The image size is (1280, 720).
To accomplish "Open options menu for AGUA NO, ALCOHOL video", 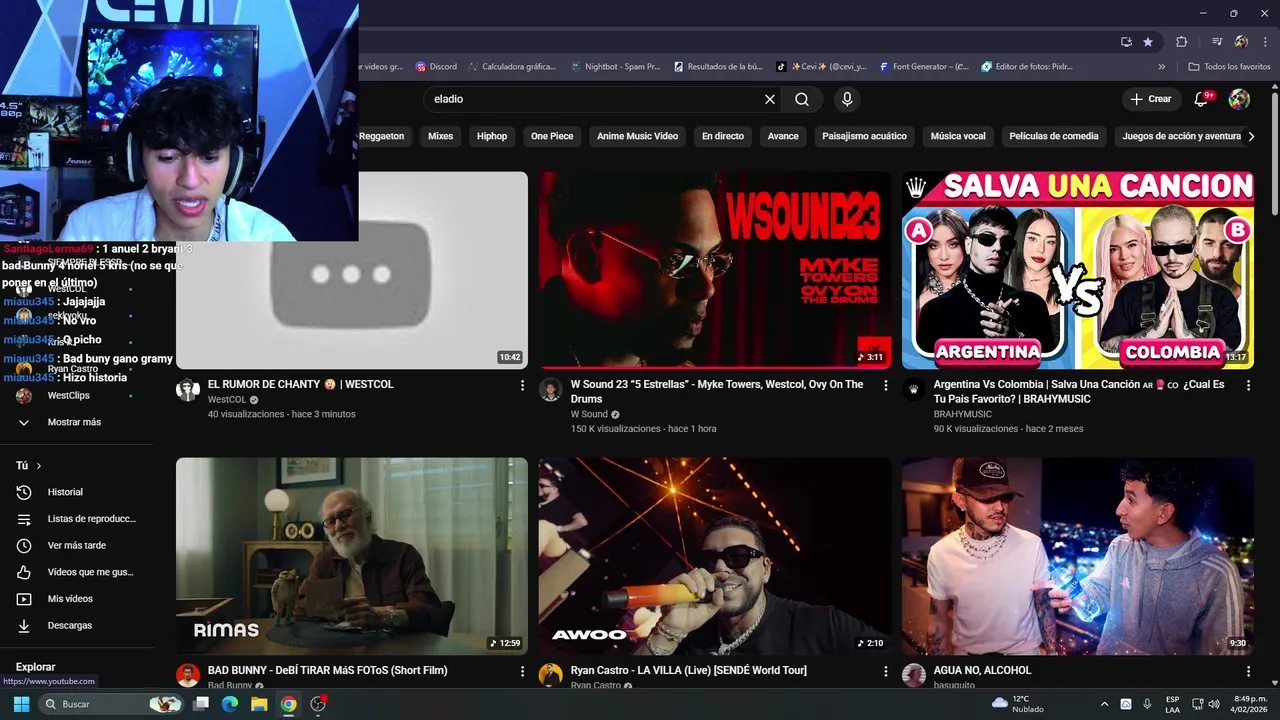I will pos(1248,671).
